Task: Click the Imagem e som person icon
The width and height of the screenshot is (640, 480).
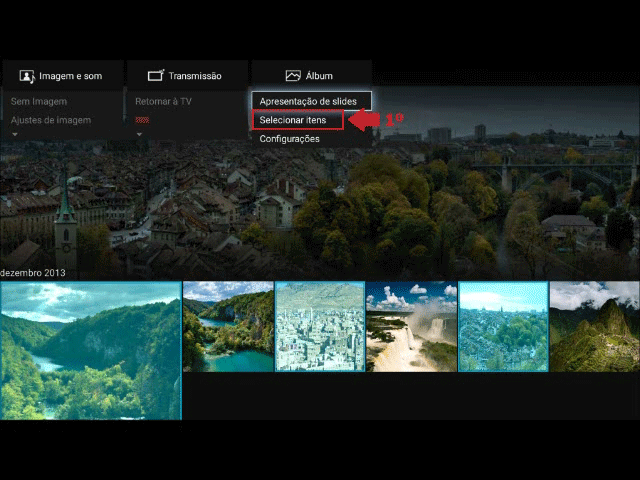Action: (x=27, y=76)
